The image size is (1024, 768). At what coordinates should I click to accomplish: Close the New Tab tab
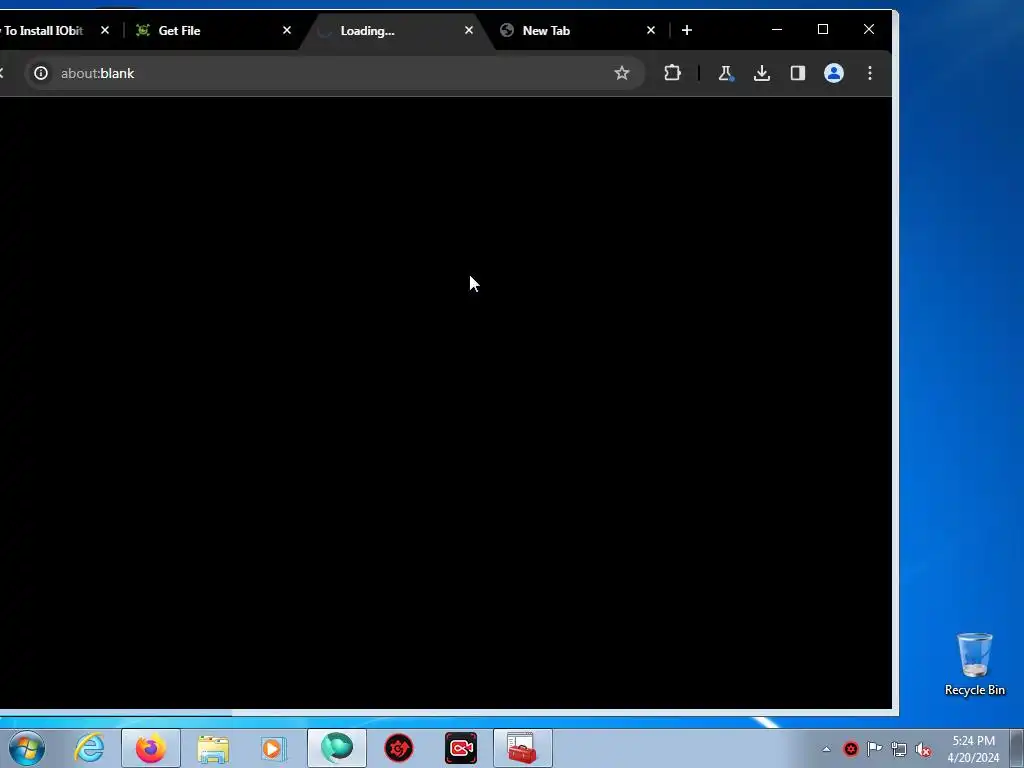click(x=650, y=31)
